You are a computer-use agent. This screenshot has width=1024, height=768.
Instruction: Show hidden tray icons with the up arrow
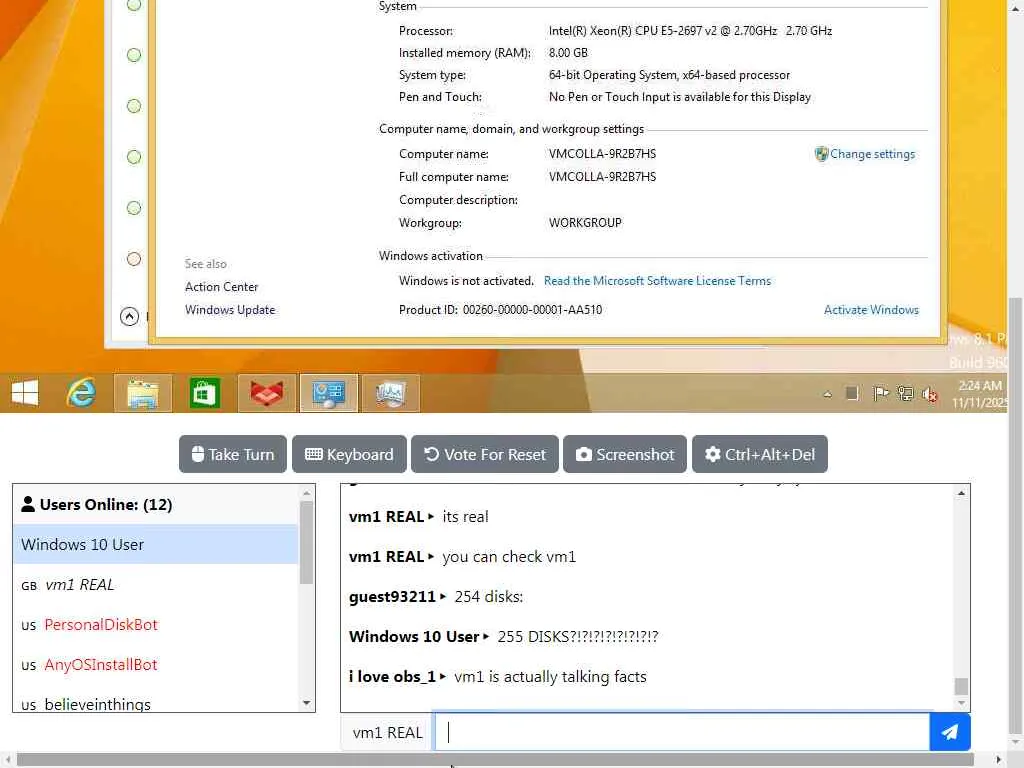point(827,394)
